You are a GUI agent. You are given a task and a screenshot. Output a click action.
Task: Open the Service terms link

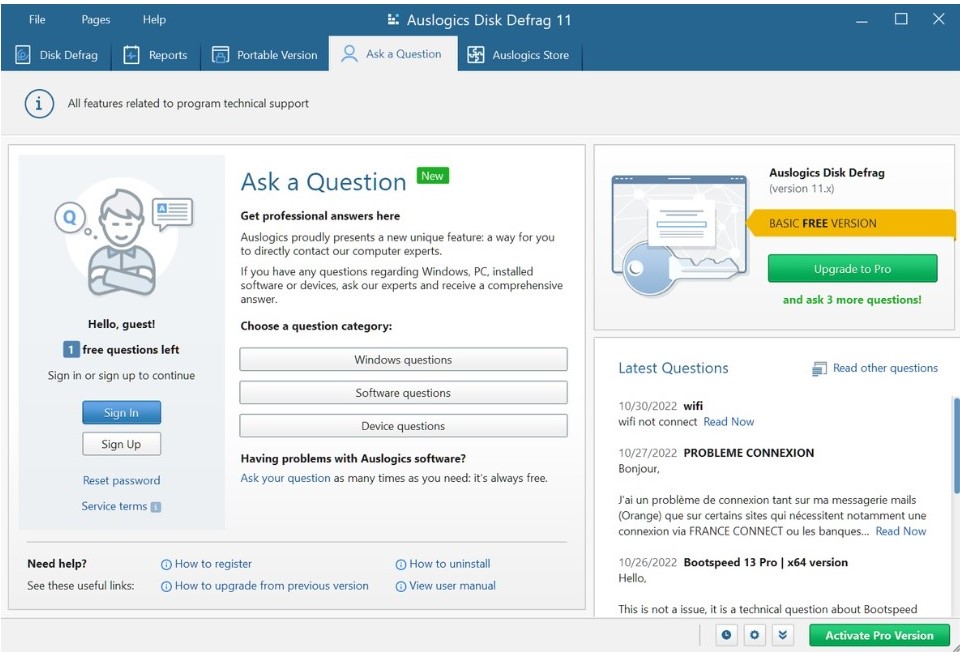click(x=114, y=506)
